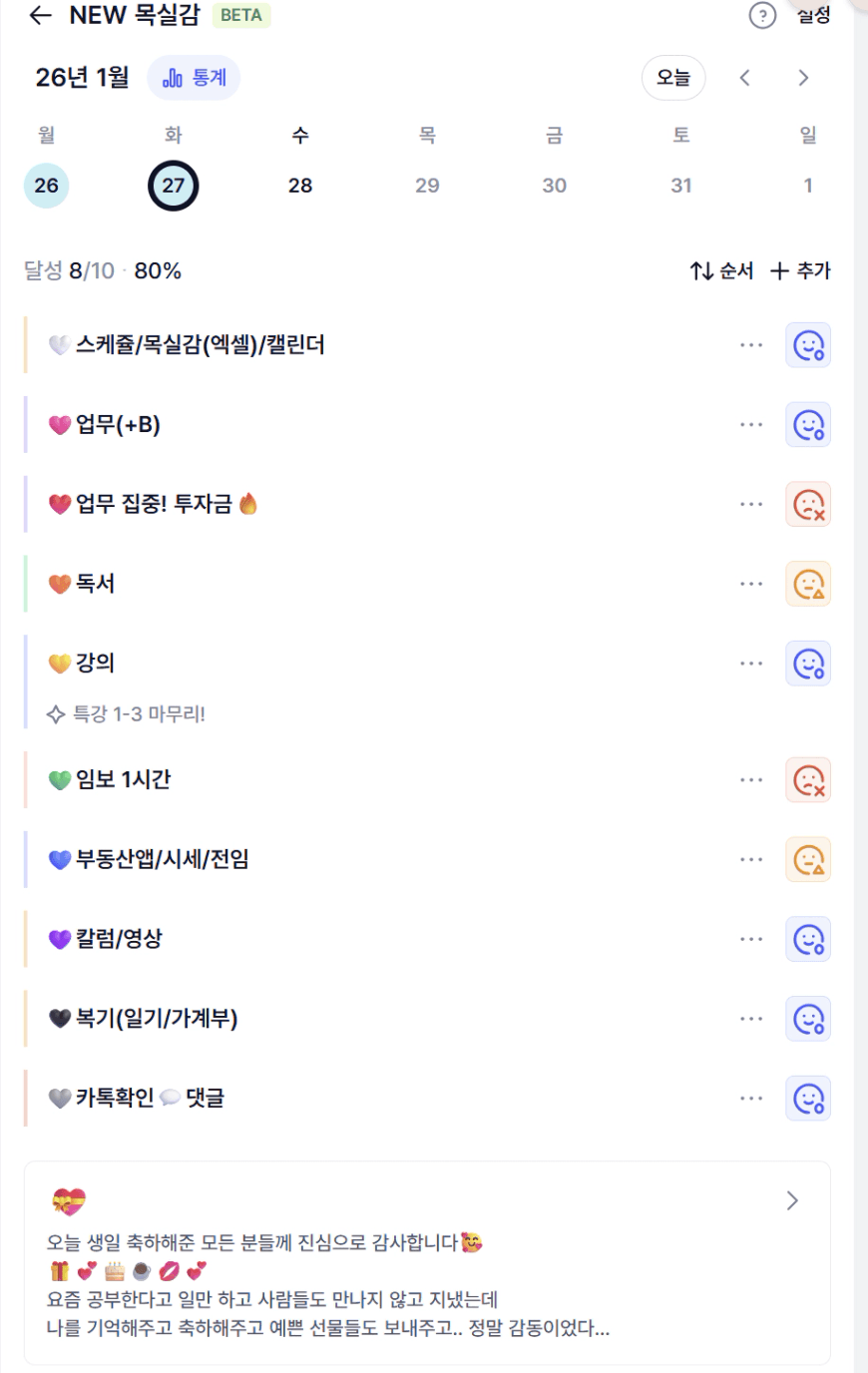Go to next week arrow
The height and width of the screenshot is (1373, 868).
click(x=803, y=78)
